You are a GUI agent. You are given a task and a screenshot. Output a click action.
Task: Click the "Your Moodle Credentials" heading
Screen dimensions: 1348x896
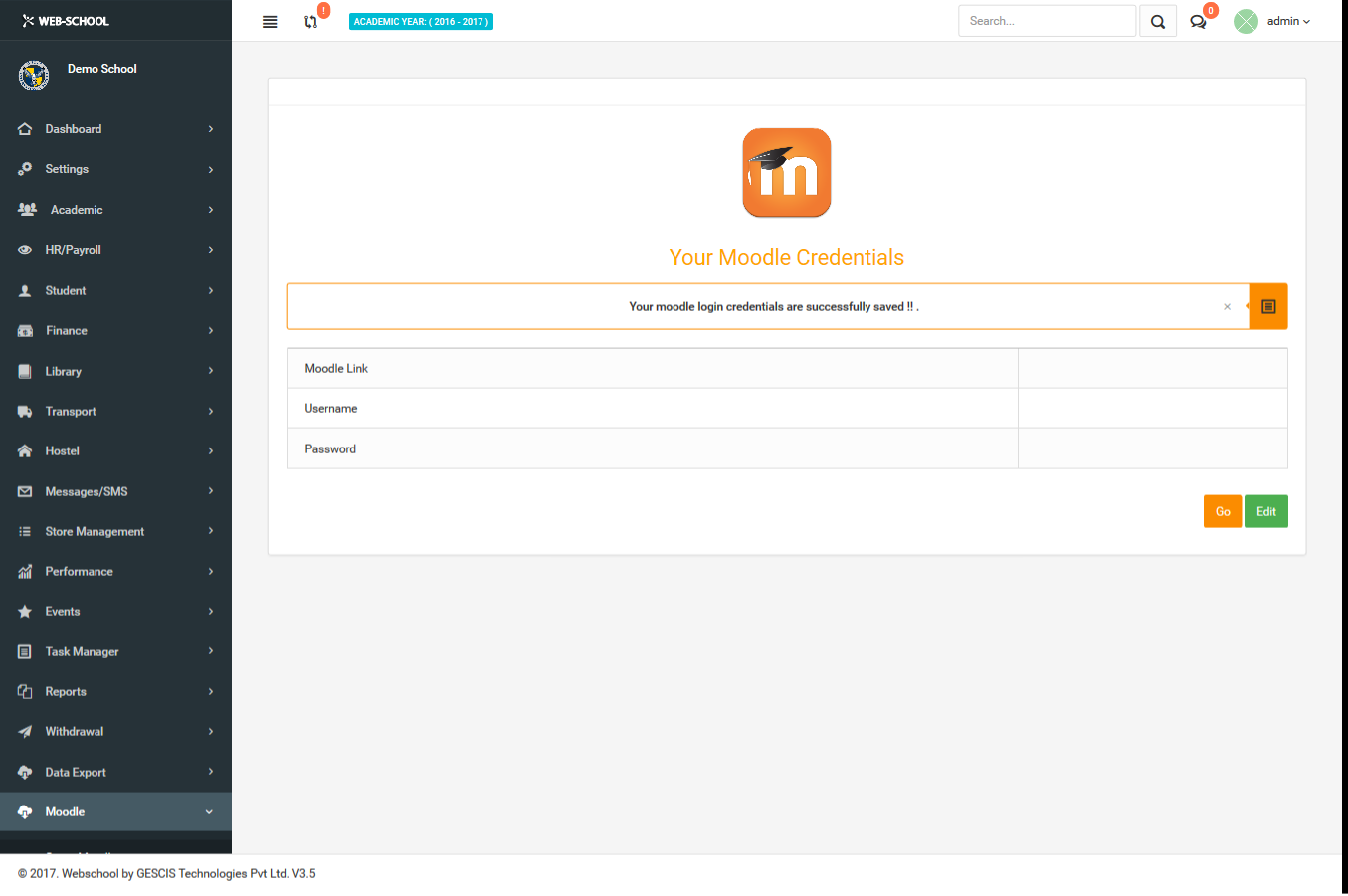(787, 257)
